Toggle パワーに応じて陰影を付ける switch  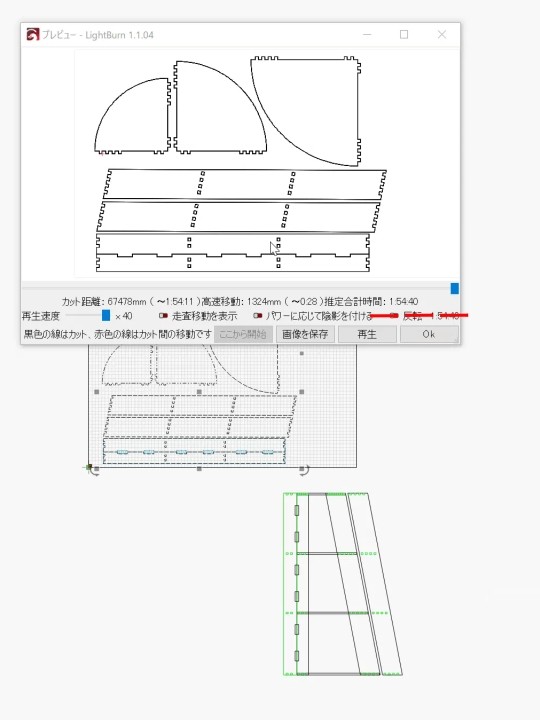258,316
